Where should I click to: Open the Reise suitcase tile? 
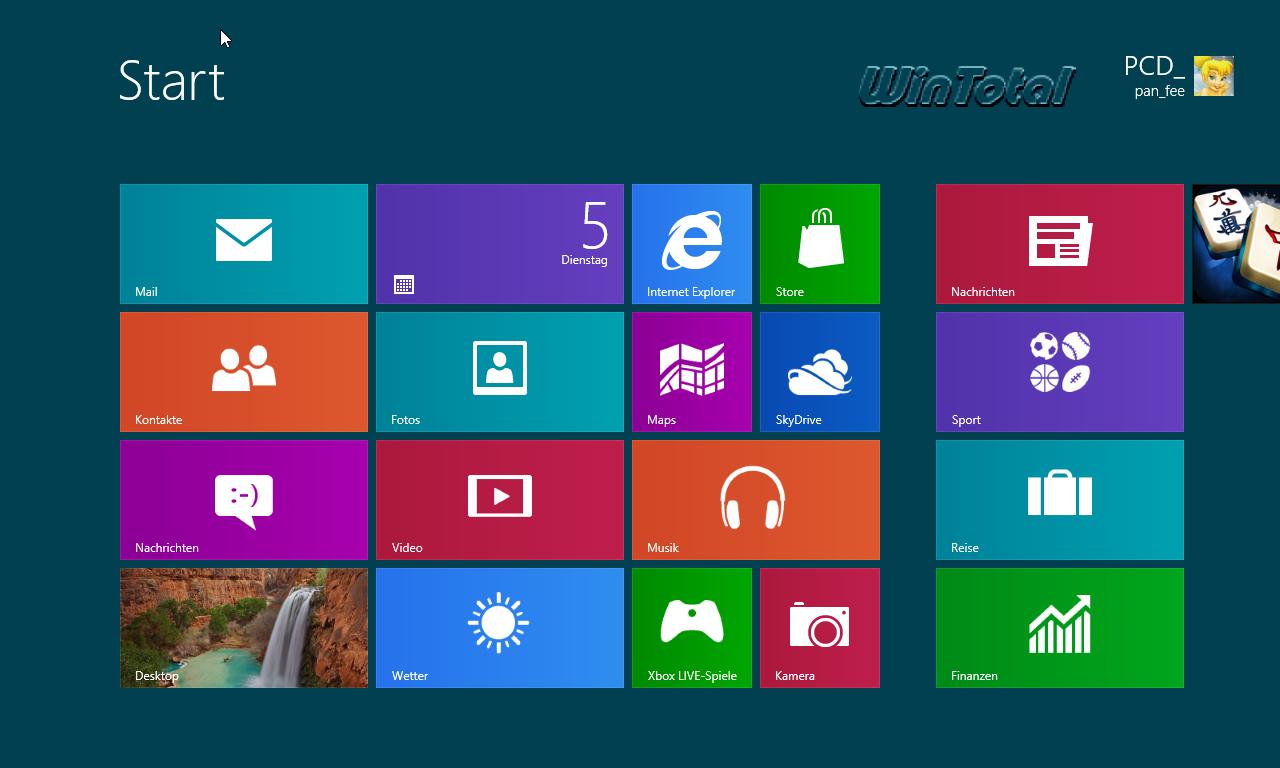click(x=1060, y=500)
